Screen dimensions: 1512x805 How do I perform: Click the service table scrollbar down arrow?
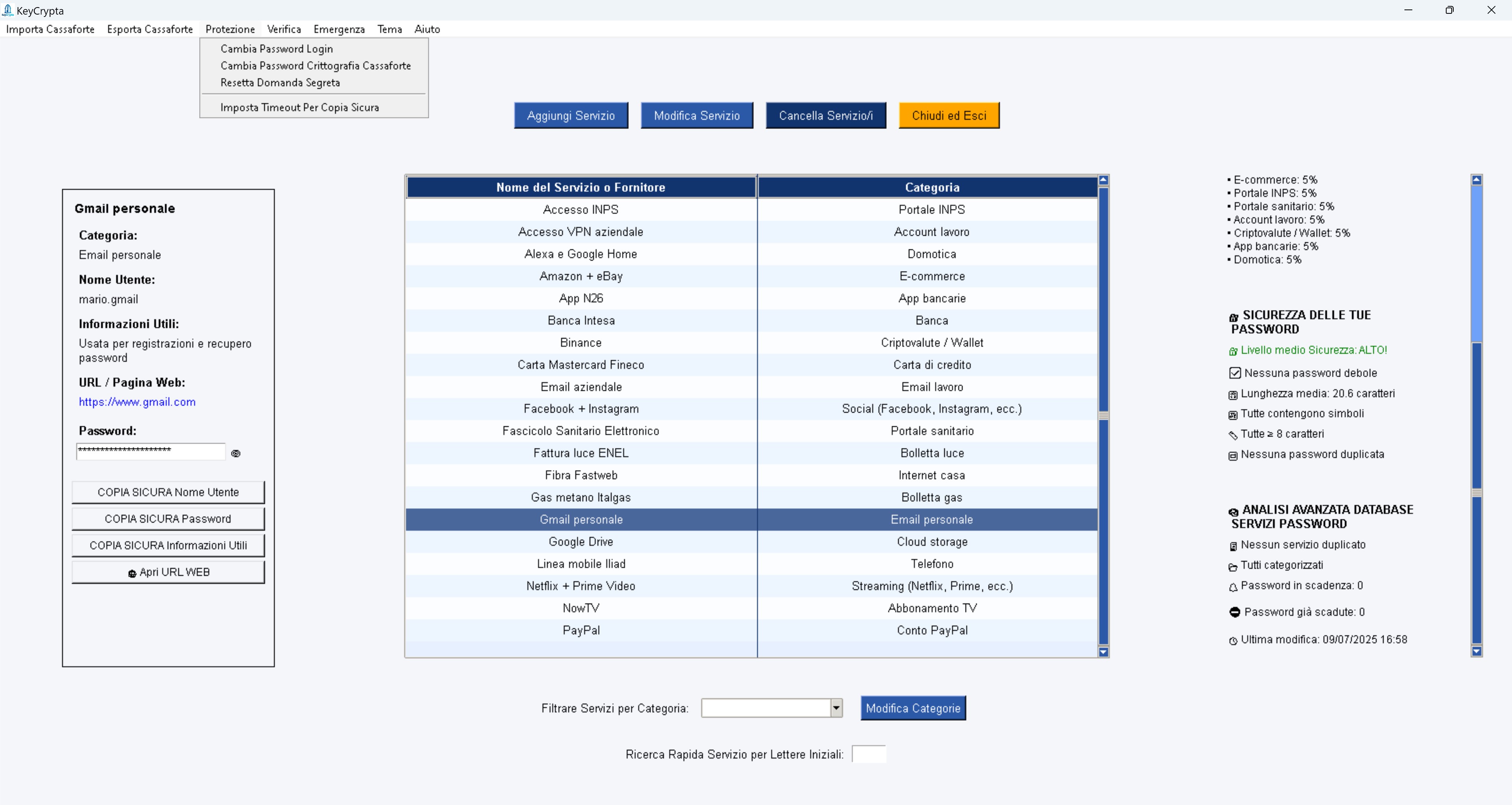click(1103, 652)
